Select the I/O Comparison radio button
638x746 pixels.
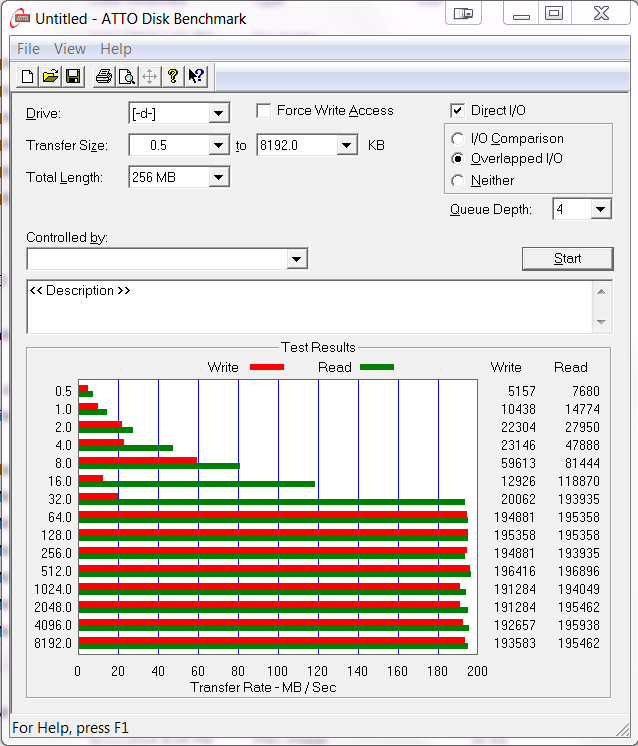pyautogui.click(x=458, y=139)
